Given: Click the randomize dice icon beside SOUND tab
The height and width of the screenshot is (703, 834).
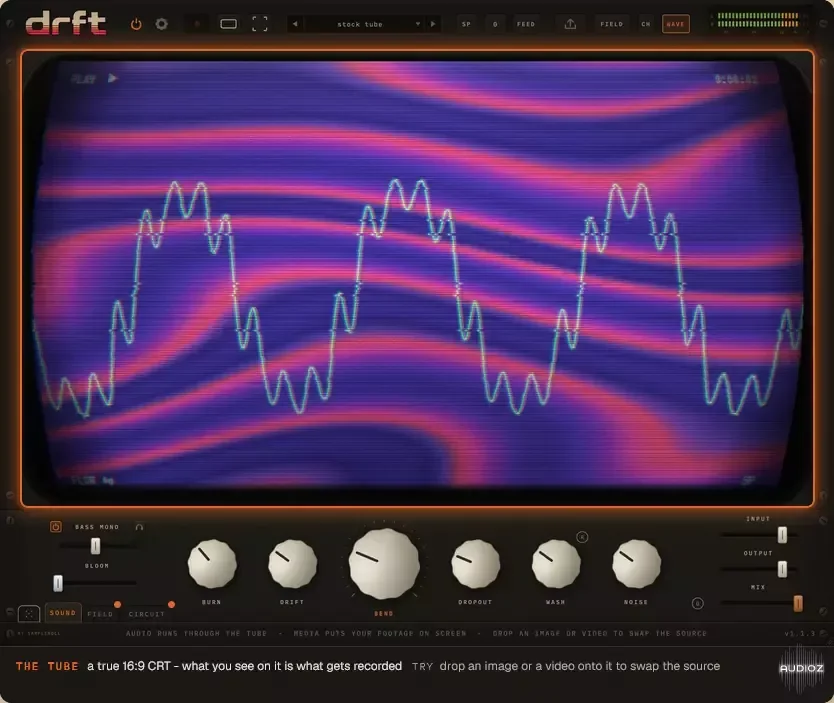Looking at the screenshot, I should click(29, 614).
